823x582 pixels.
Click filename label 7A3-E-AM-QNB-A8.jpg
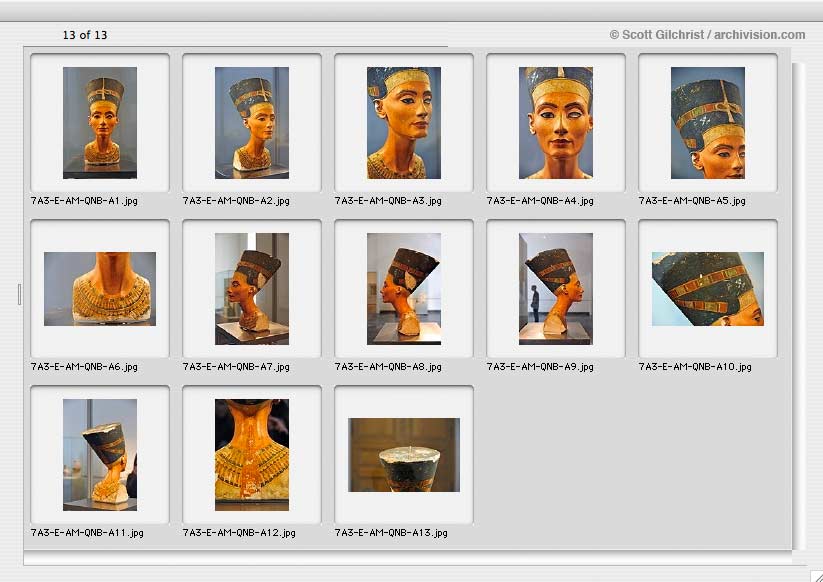click(388, 367)
